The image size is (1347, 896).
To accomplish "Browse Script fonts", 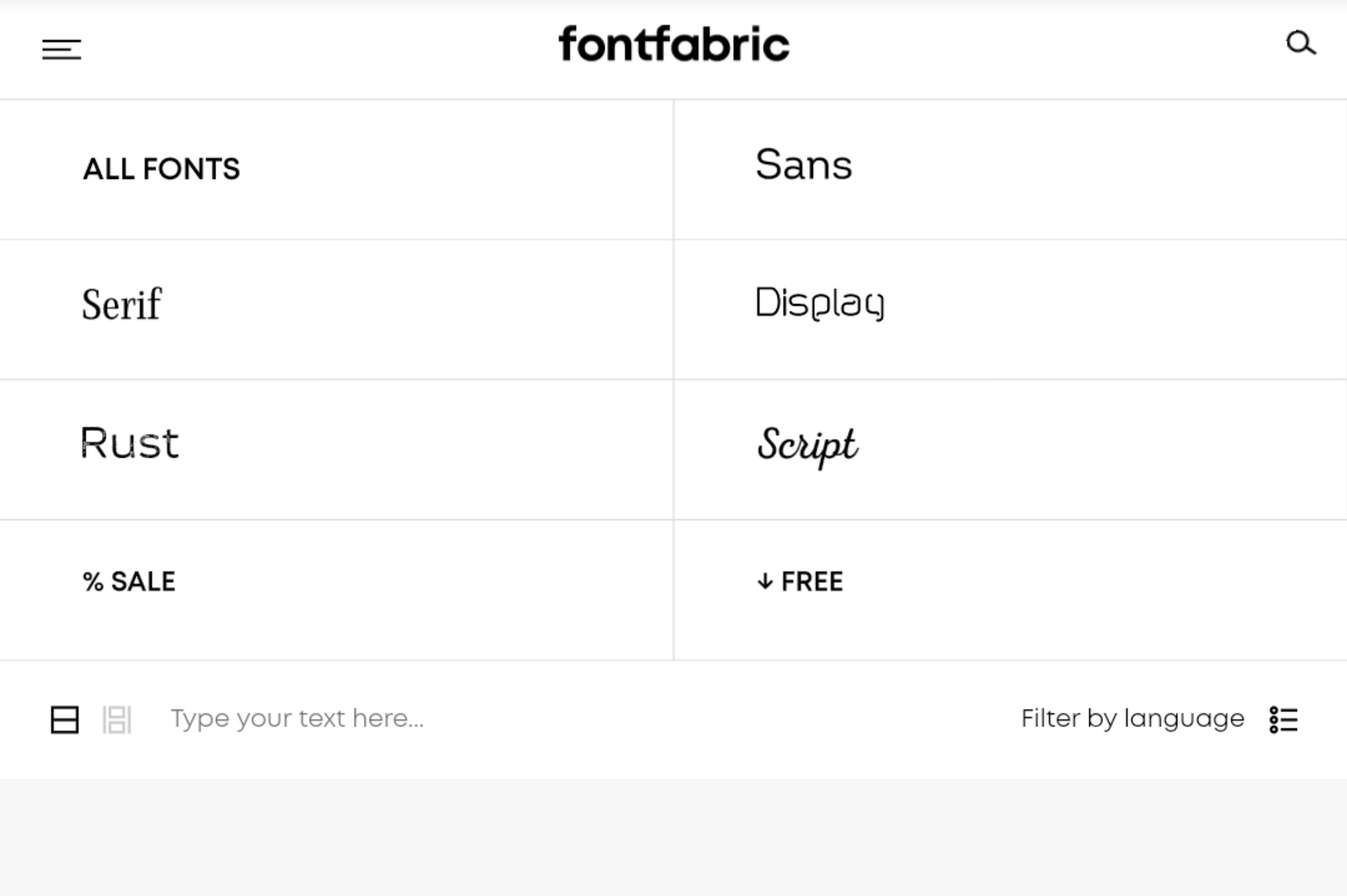I will [x=808, y=447].
